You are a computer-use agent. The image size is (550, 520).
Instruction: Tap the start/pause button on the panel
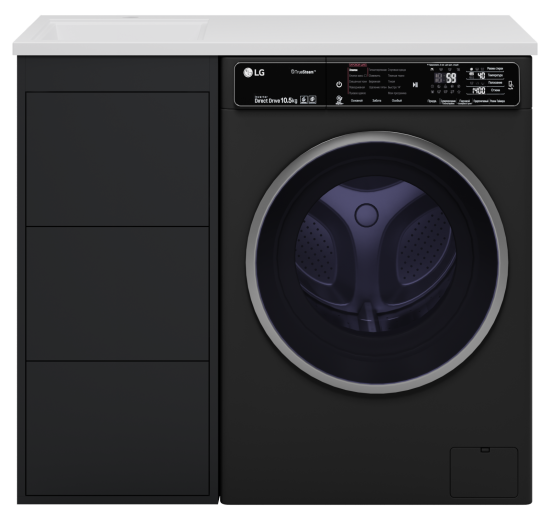coord(415,85)
